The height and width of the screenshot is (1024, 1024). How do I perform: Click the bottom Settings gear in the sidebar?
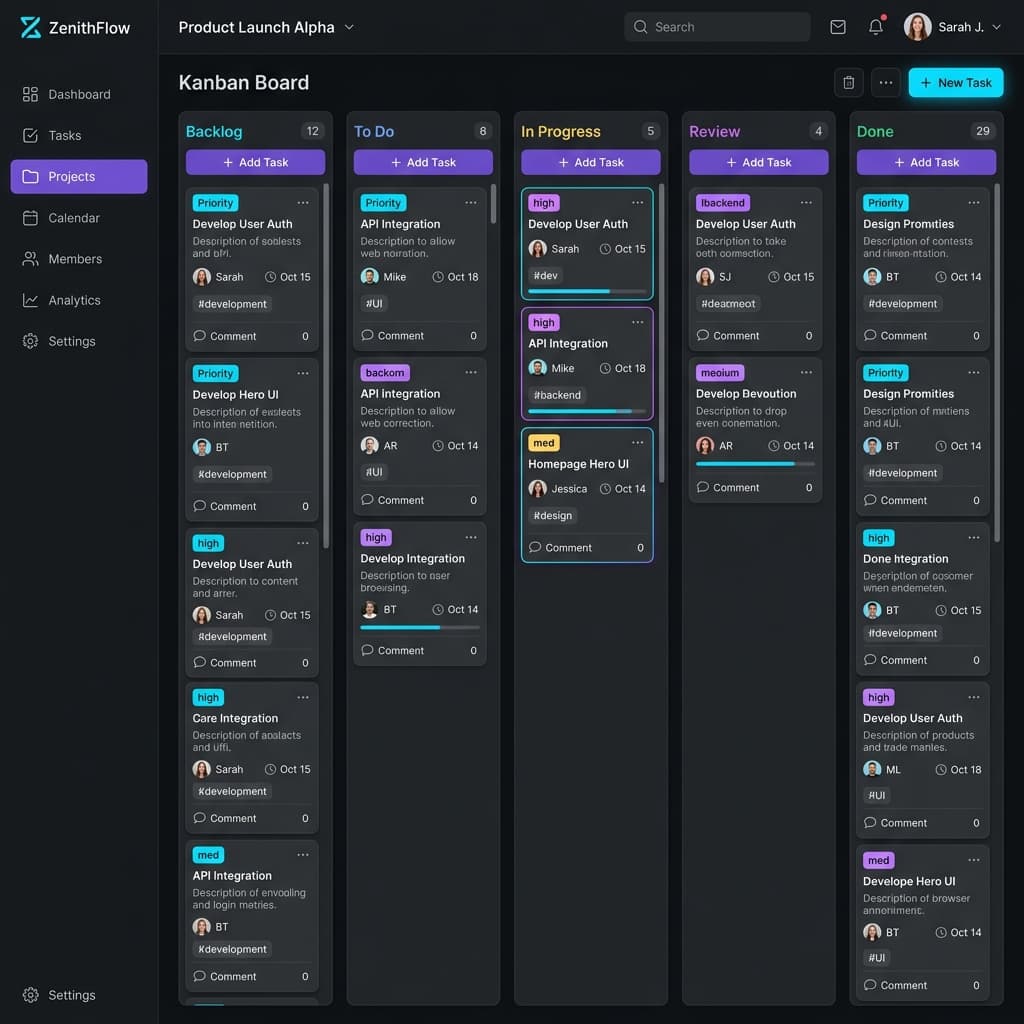(30, 995)
